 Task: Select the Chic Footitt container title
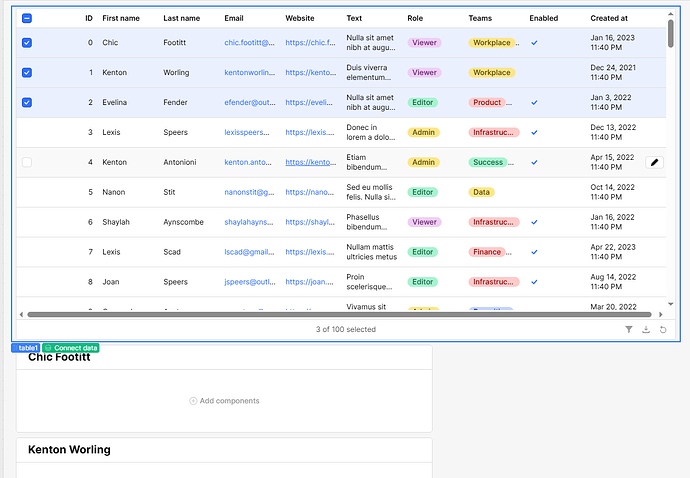click(59, 357)
